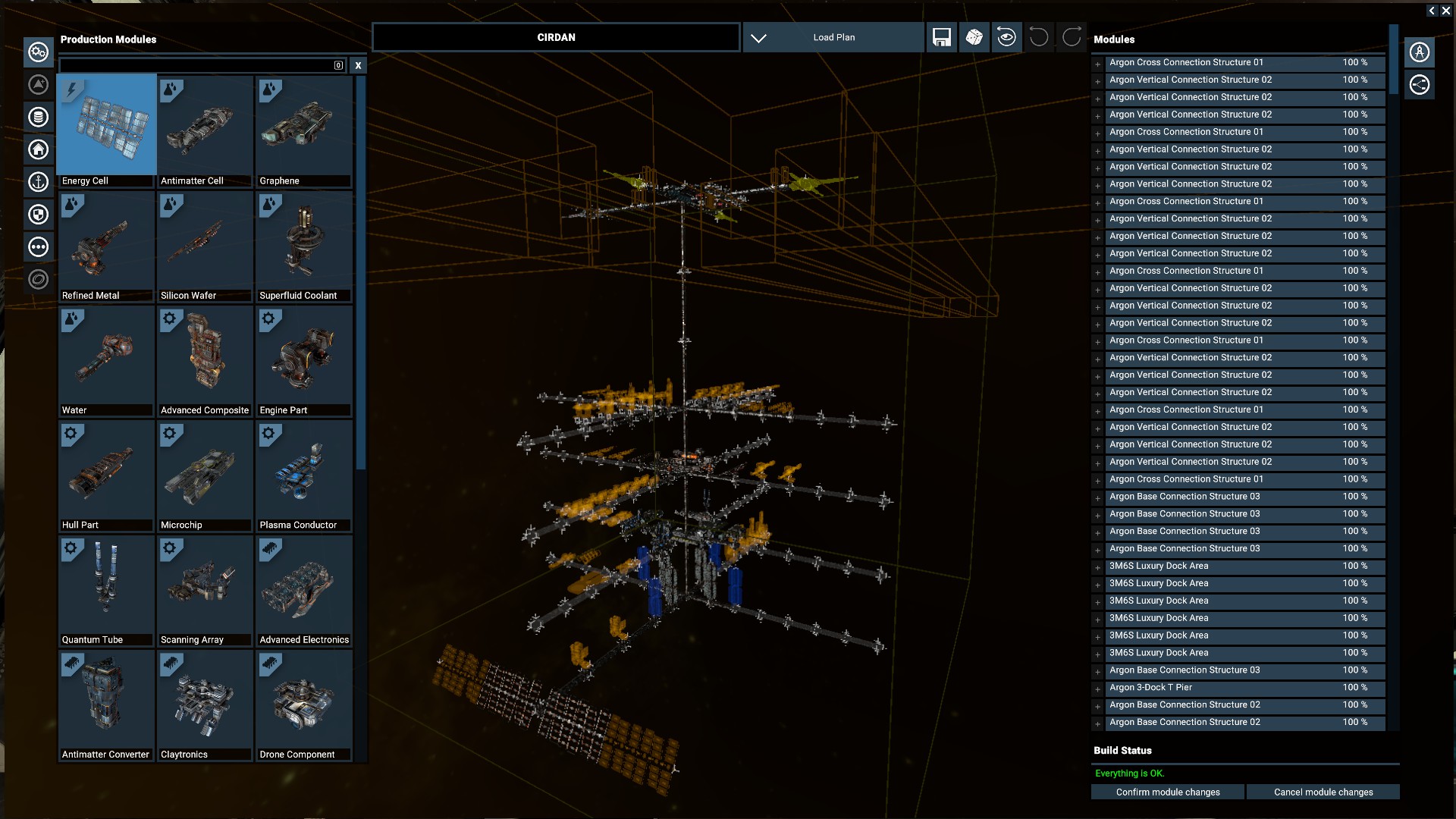
Task: Click Confirm module changes
Action: (1167, 792)
